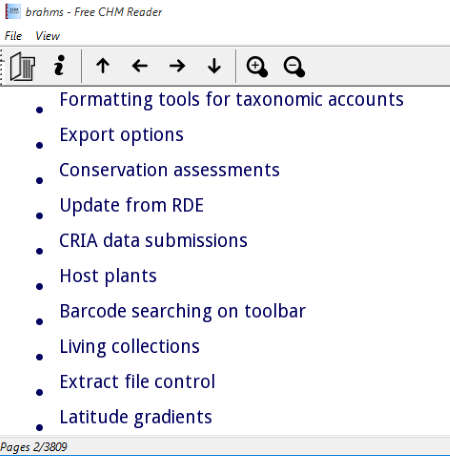450x456 pixels.
Task: Open CRIA data submissions topic
Action: tap(153, 241)
